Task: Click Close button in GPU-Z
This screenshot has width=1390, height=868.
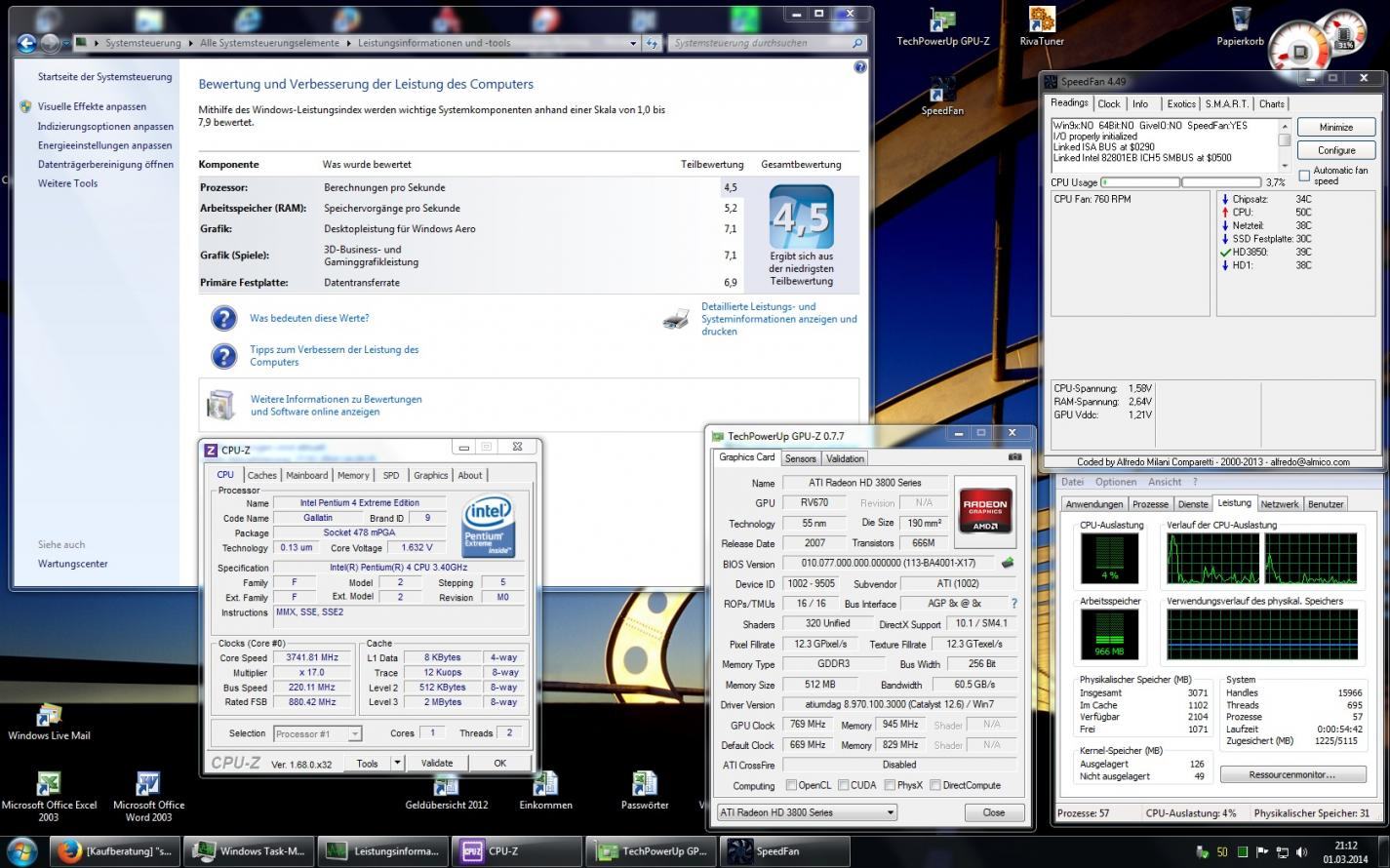Action: (994, 812)
